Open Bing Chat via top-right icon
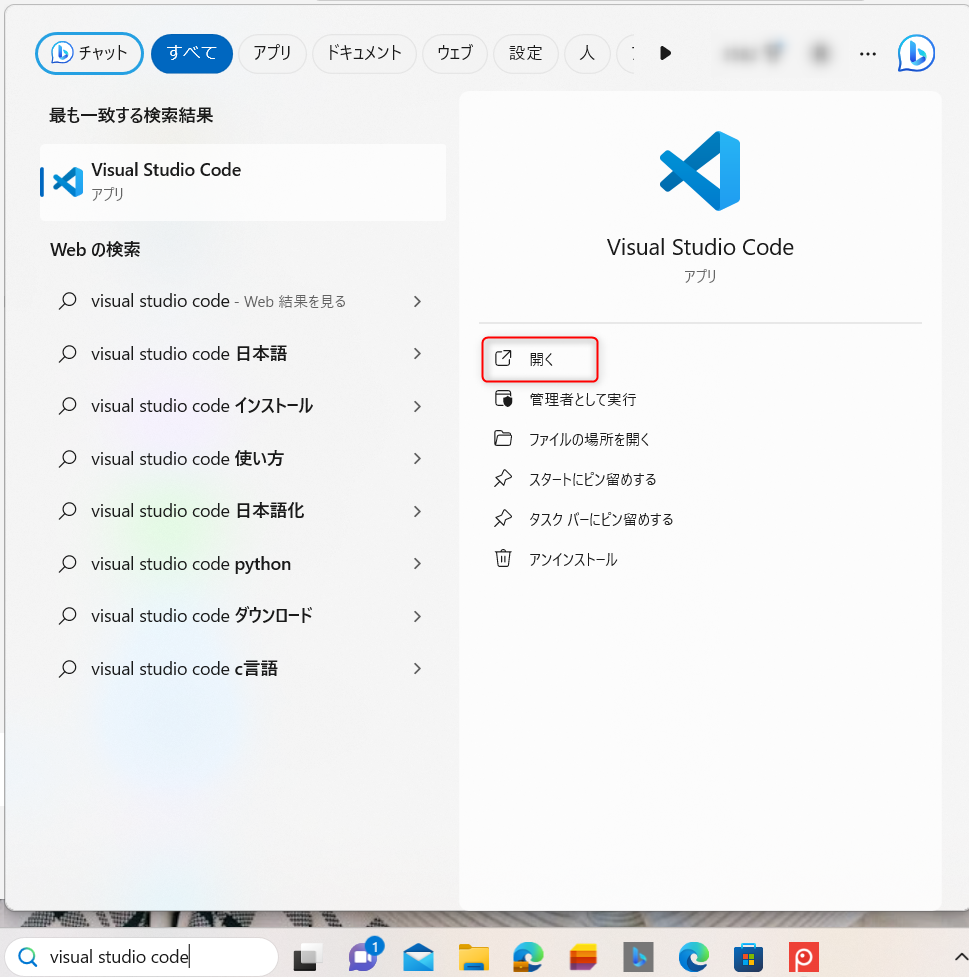The image size is (969, 977). point(916,54)
